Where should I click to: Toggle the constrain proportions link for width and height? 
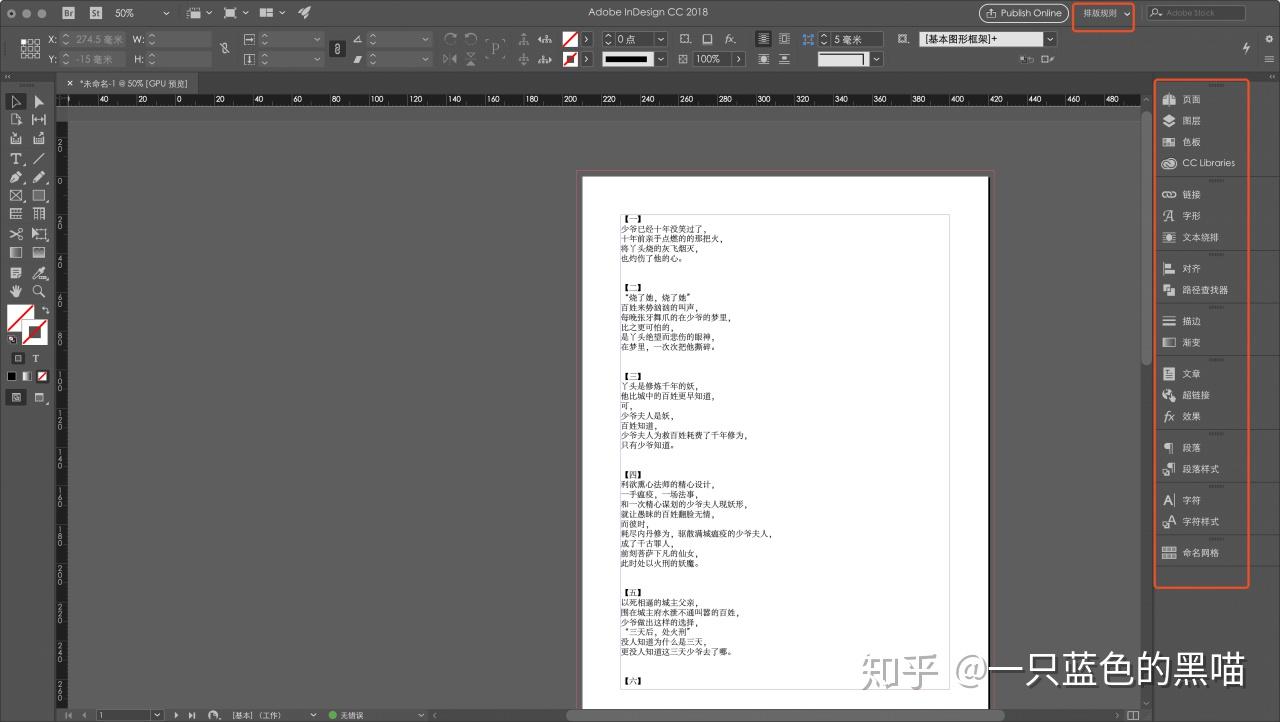click(225, 48)
